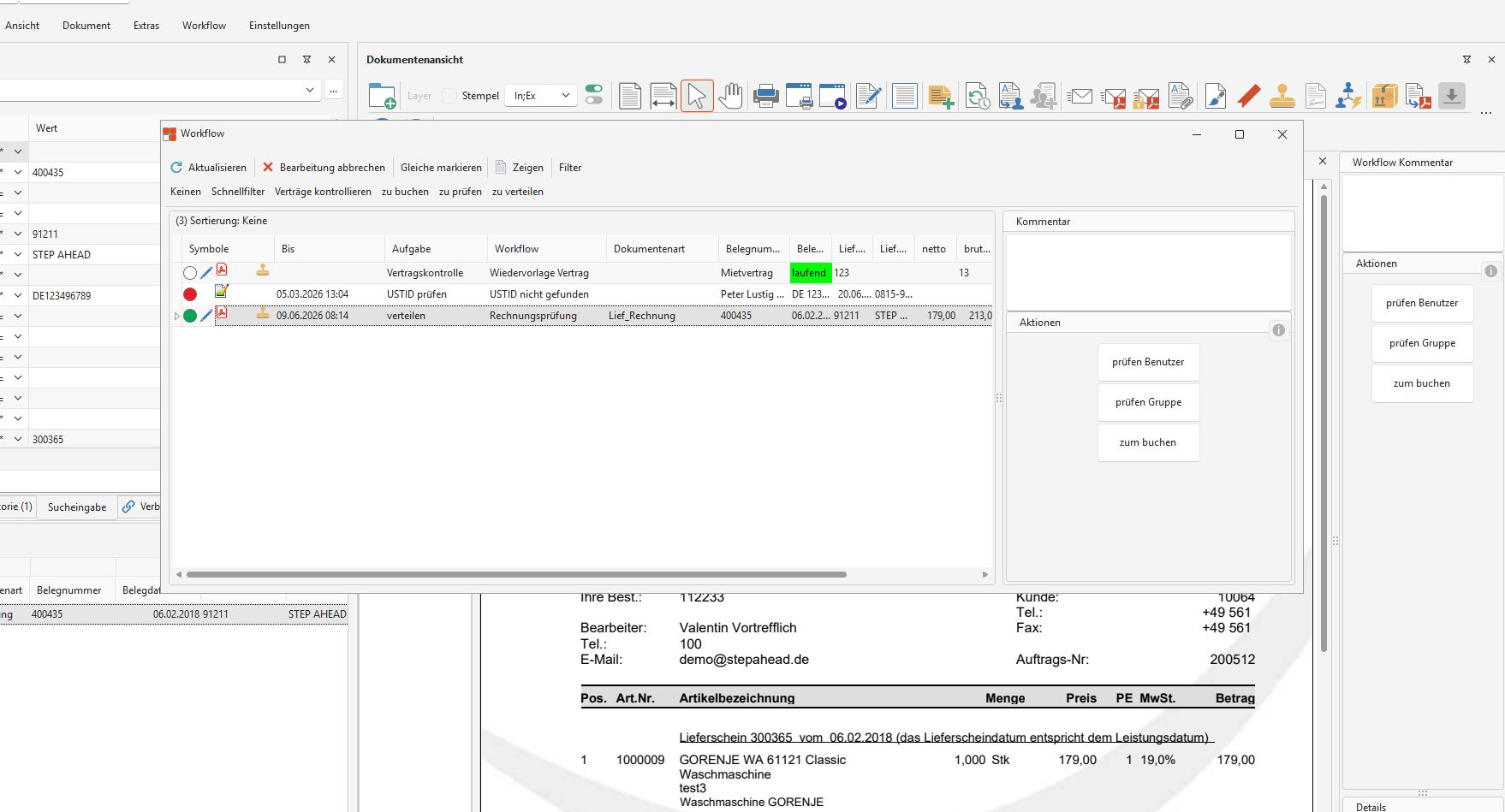This screenshot has width=1505, height=812.
Task: Click the document history clock icon
Action: (977, 96)
